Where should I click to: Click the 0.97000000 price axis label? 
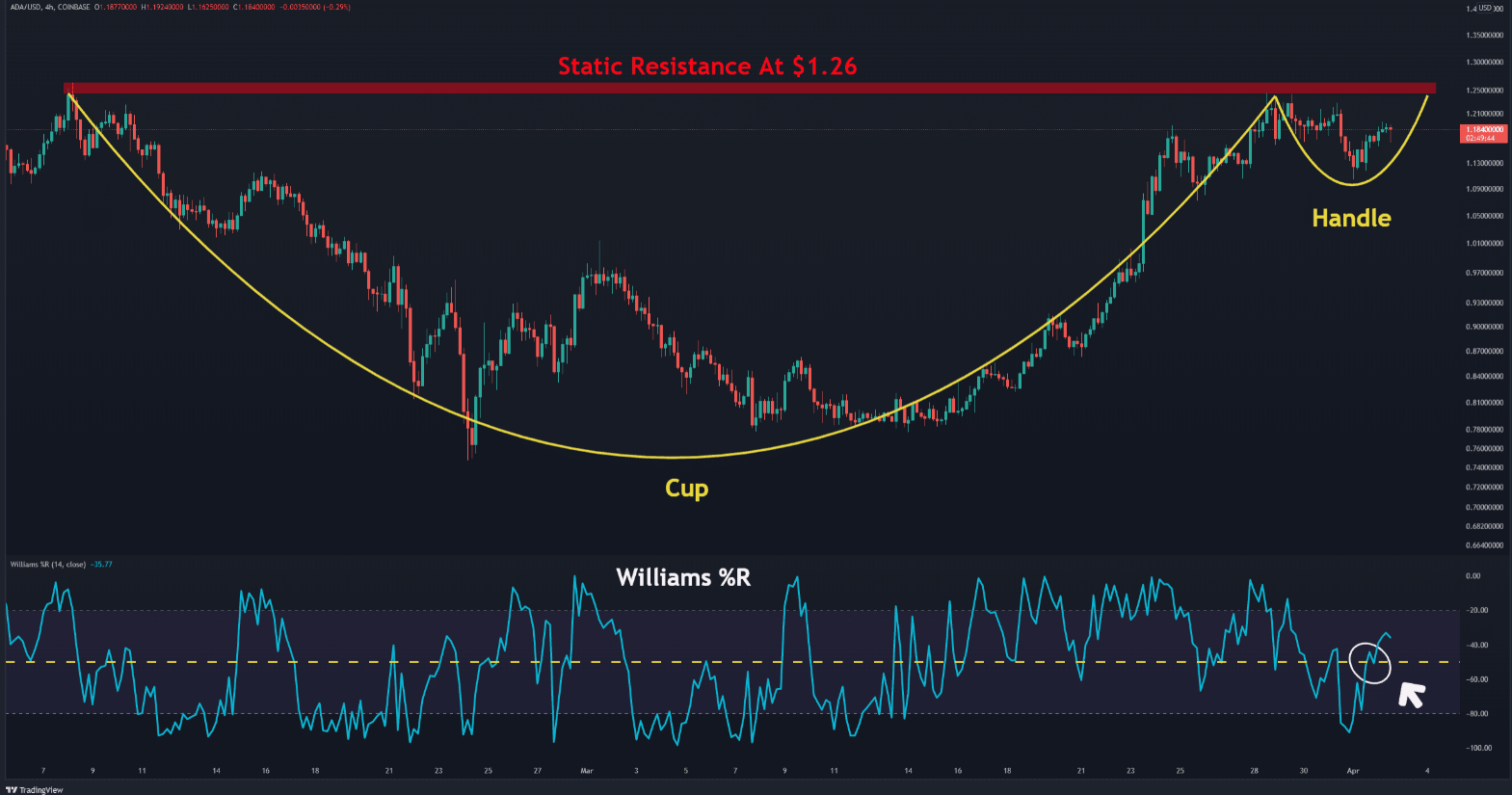point(1484,273)
